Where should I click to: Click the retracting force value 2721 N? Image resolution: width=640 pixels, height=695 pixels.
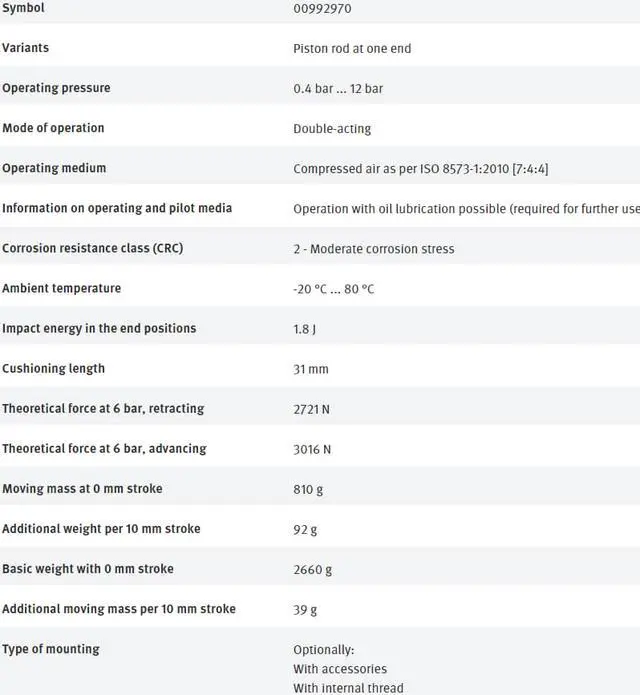[x=312, y=409]
